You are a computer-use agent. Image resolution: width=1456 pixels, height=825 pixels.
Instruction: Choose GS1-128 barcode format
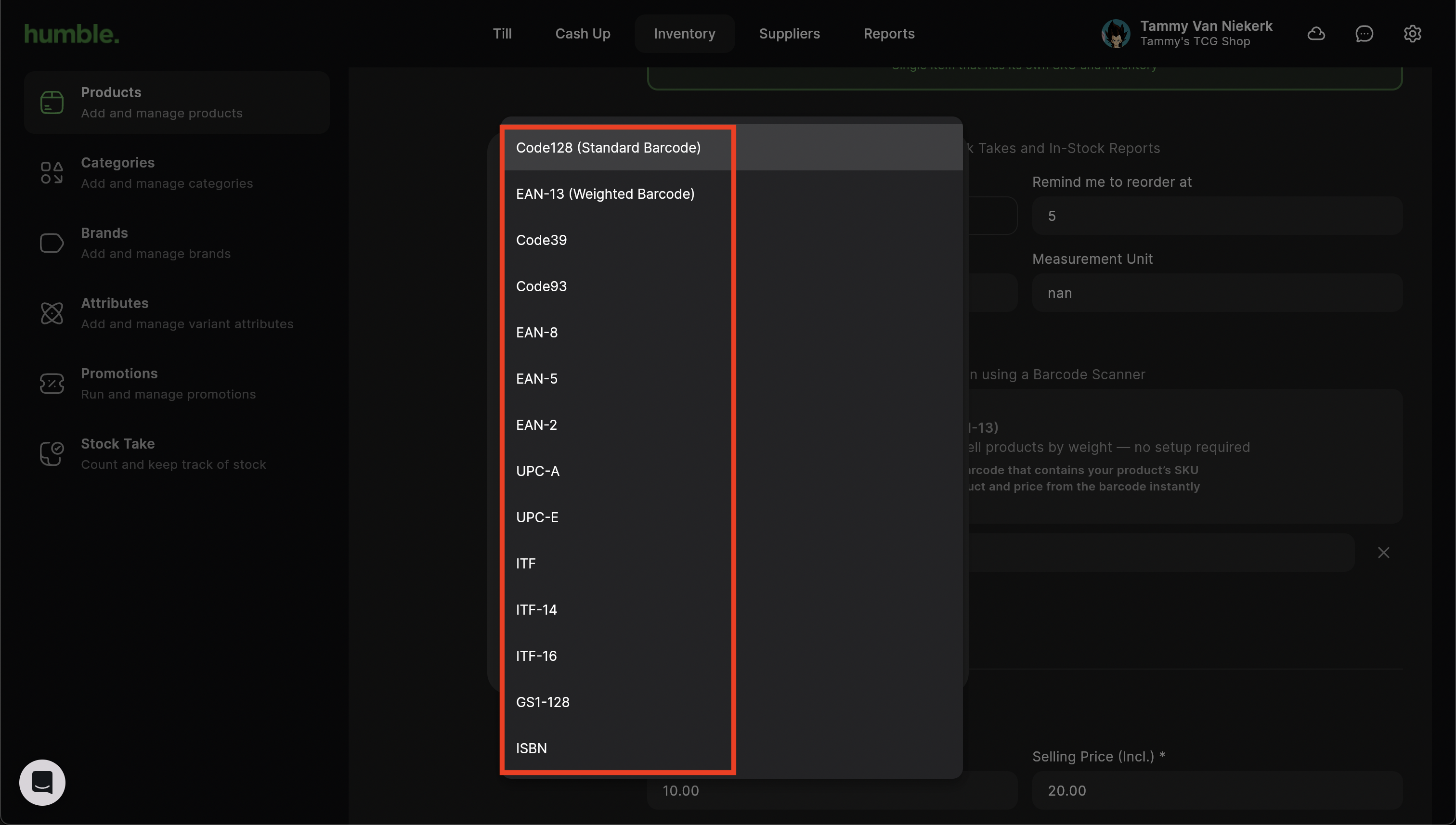click(542, 702)
